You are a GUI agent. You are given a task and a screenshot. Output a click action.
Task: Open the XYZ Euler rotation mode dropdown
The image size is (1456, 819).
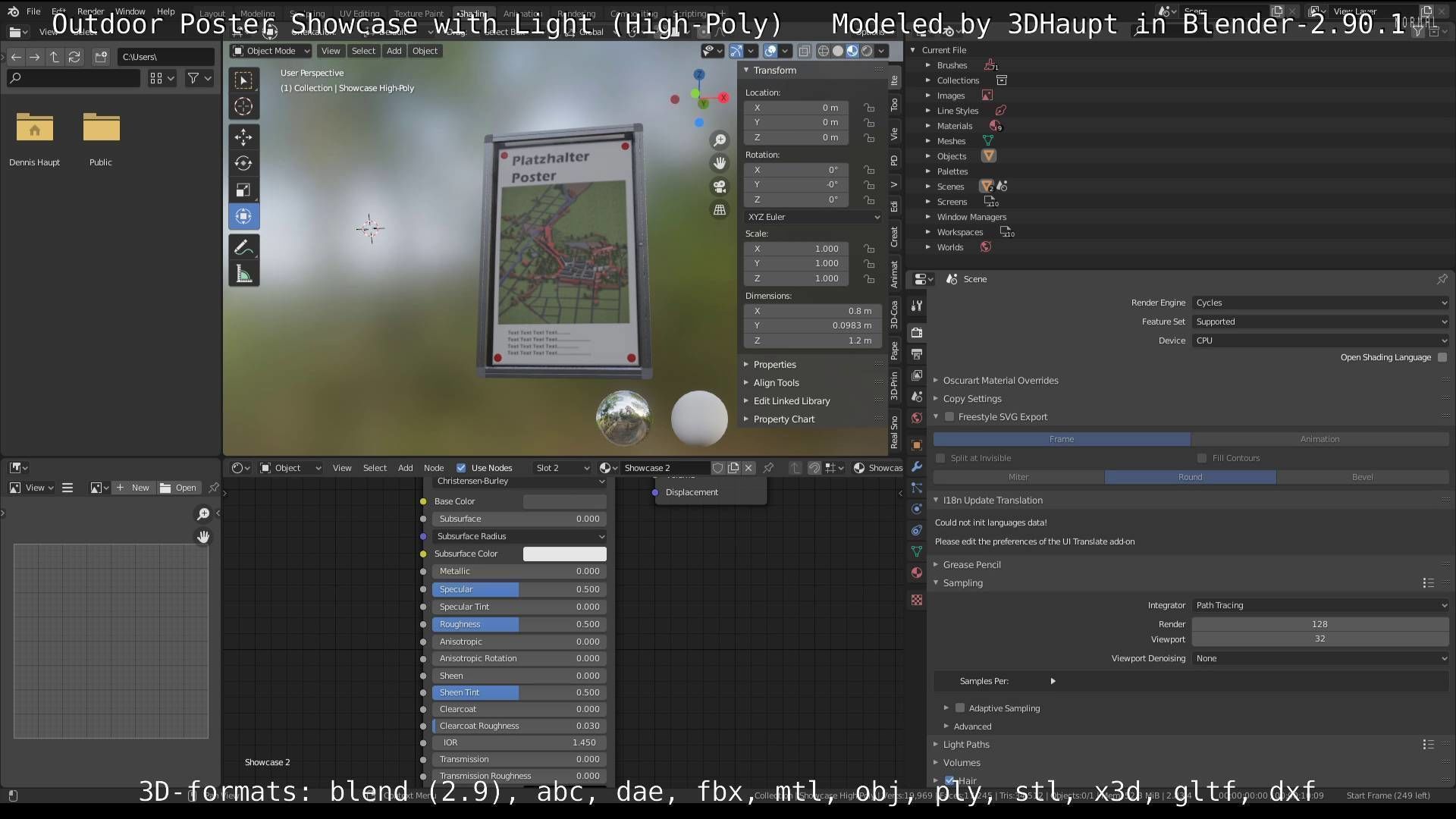point(813,217)
